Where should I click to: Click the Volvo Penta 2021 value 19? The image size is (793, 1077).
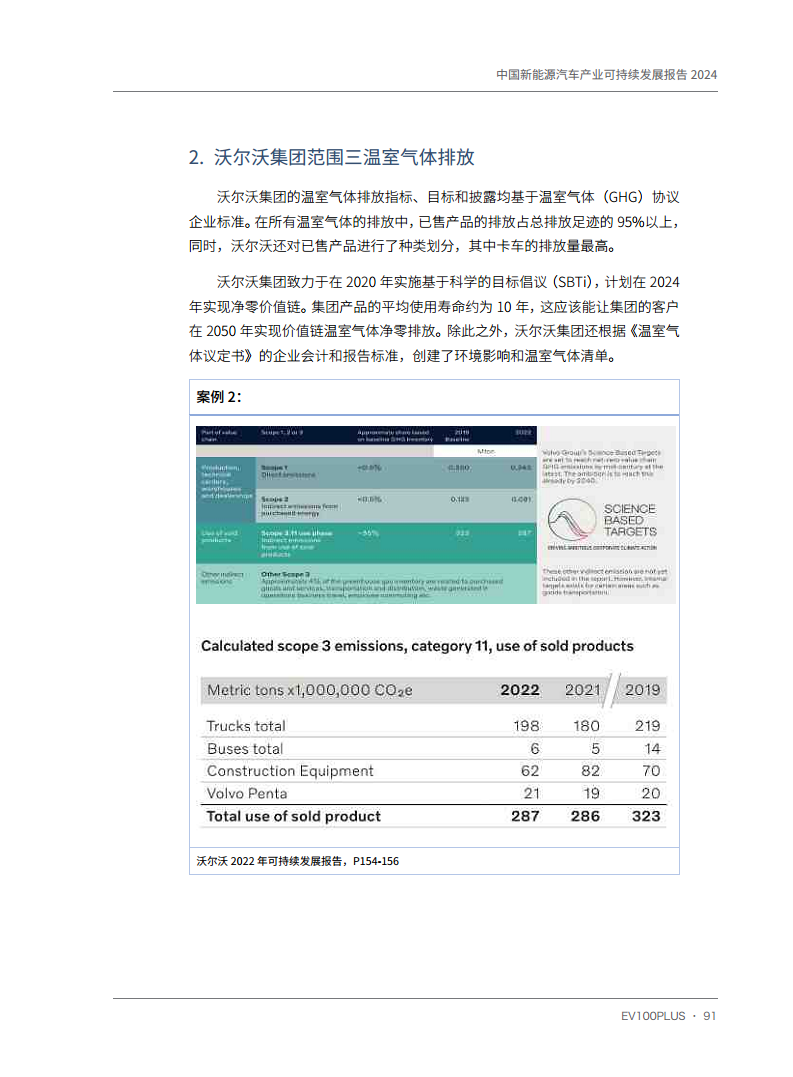pos(591,793)
